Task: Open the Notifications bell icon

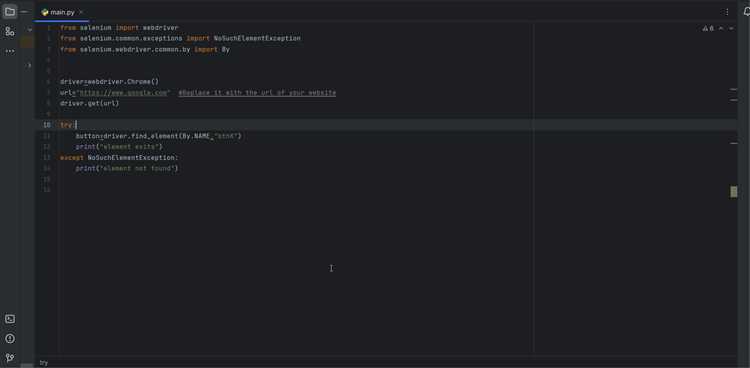Action: pyautogui.click(x=747, y=12)
